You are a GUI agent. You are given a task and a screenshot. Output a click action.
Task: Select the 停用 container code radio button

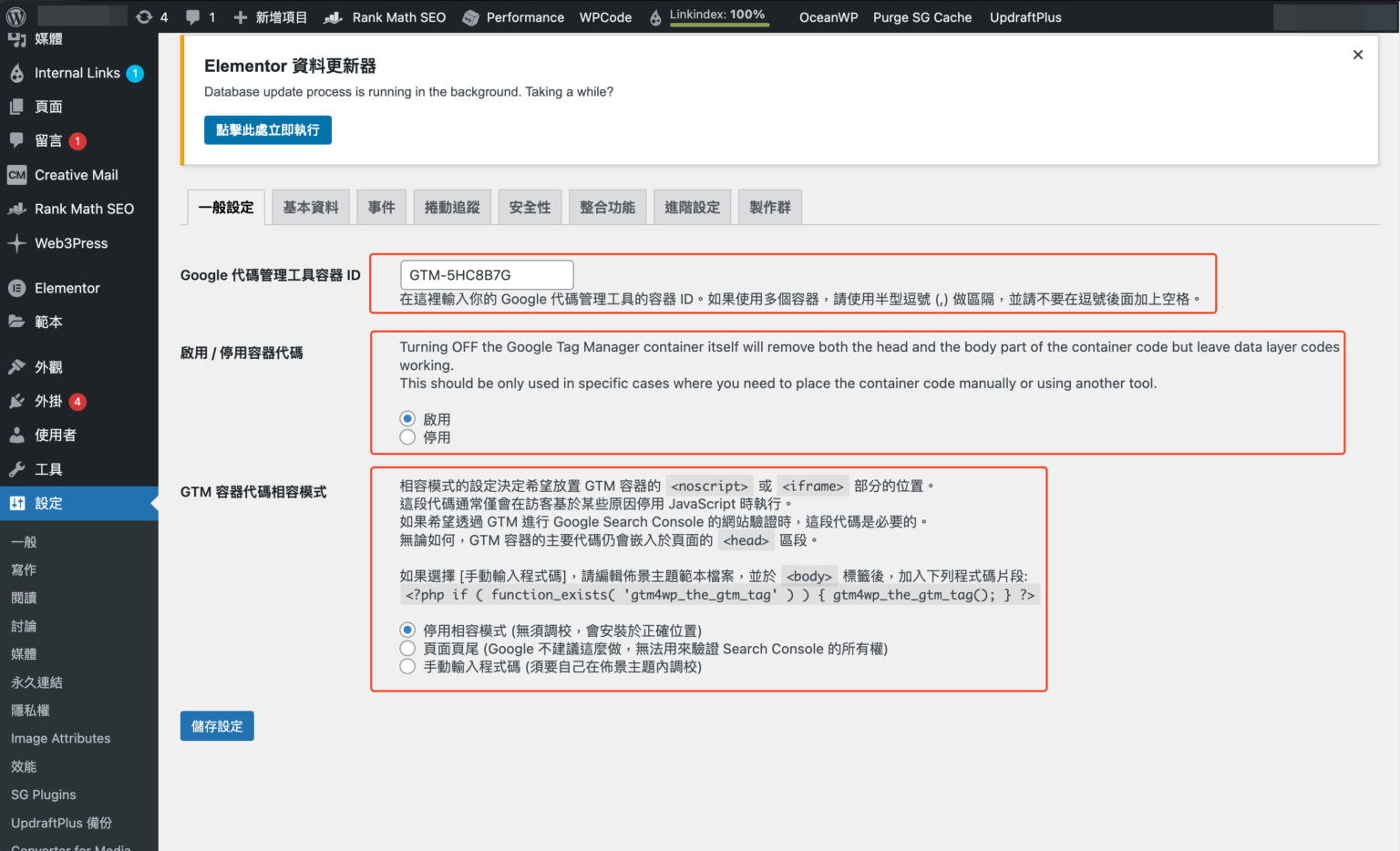pos(407,436)
